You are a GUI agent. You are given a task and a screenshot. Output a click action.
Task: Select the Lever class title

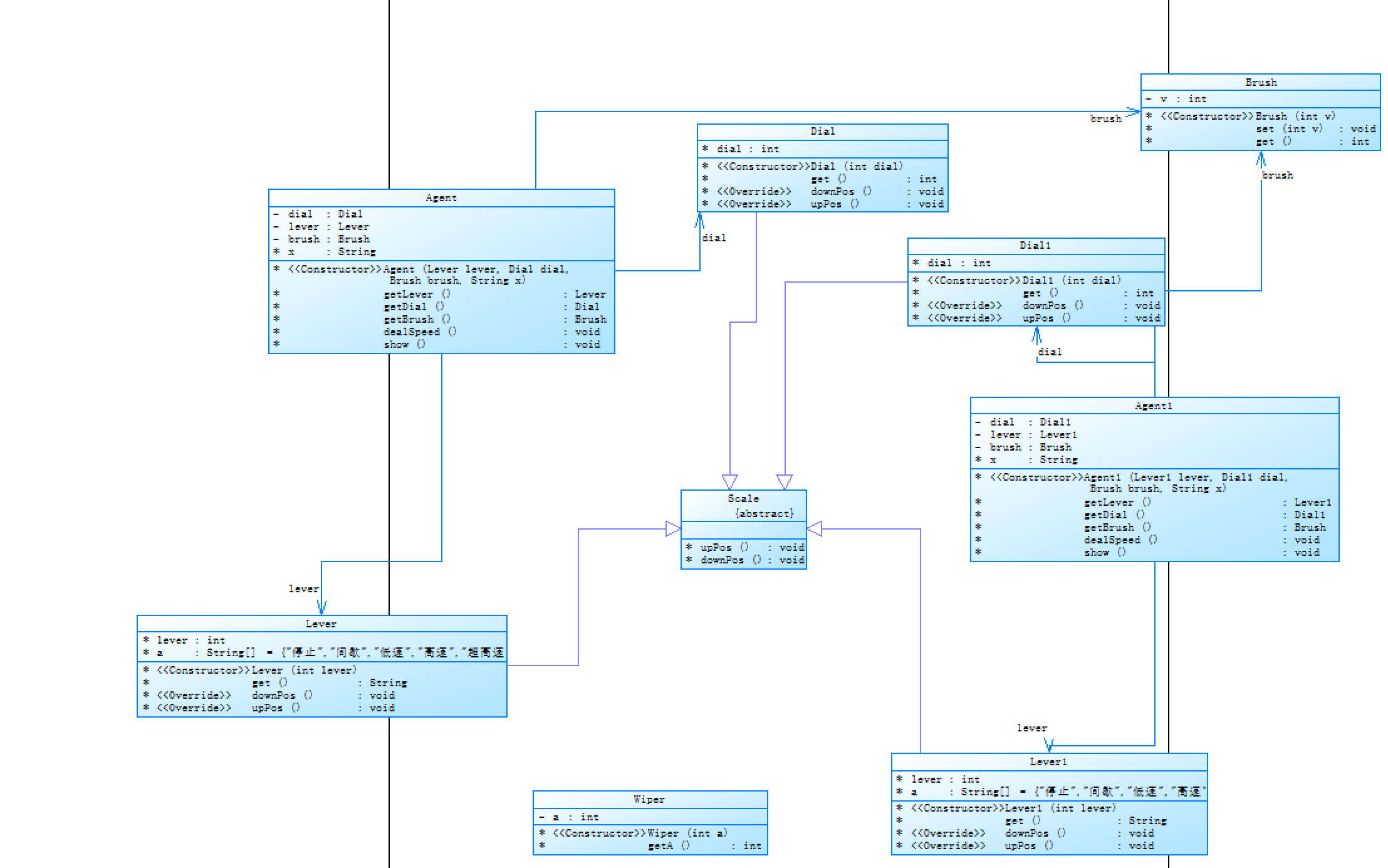tap(321, 624)
